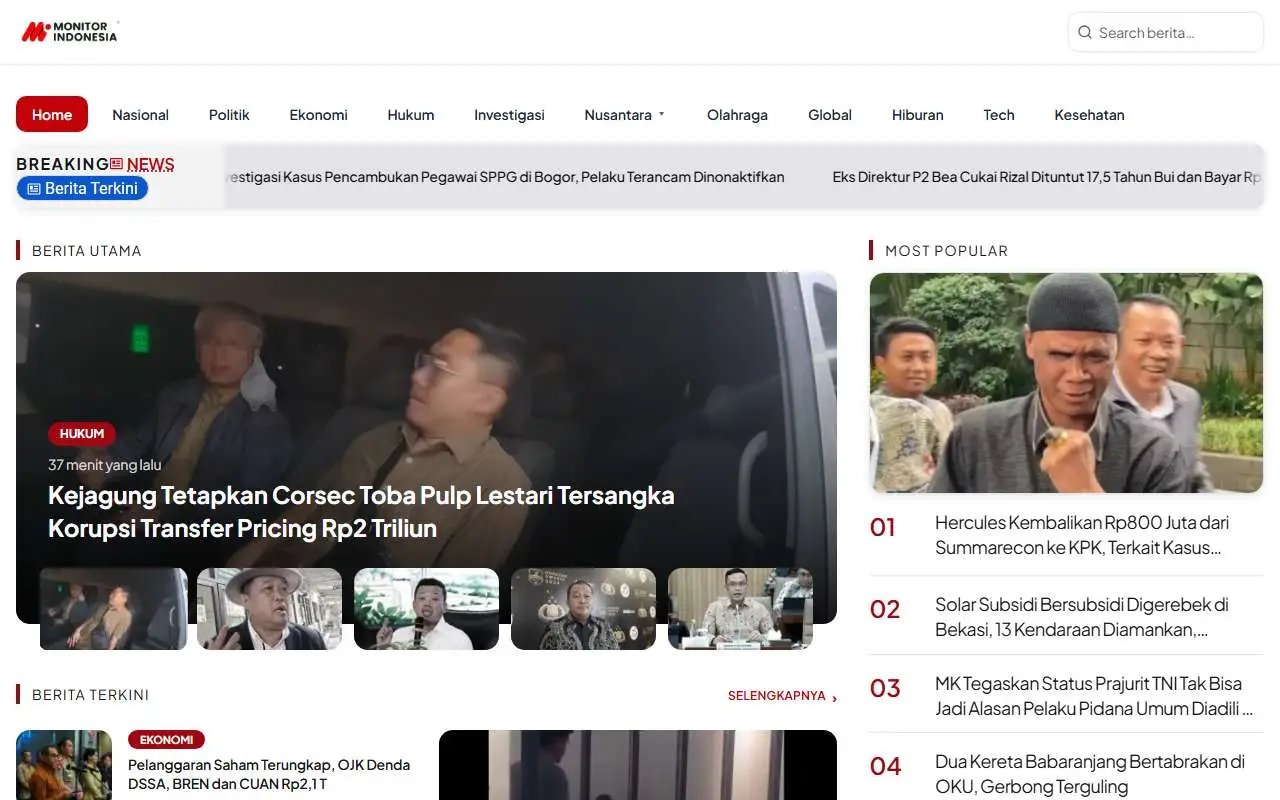1280x800 pixels.
Task: Open the Kesehatan section
Action: 1089,115
